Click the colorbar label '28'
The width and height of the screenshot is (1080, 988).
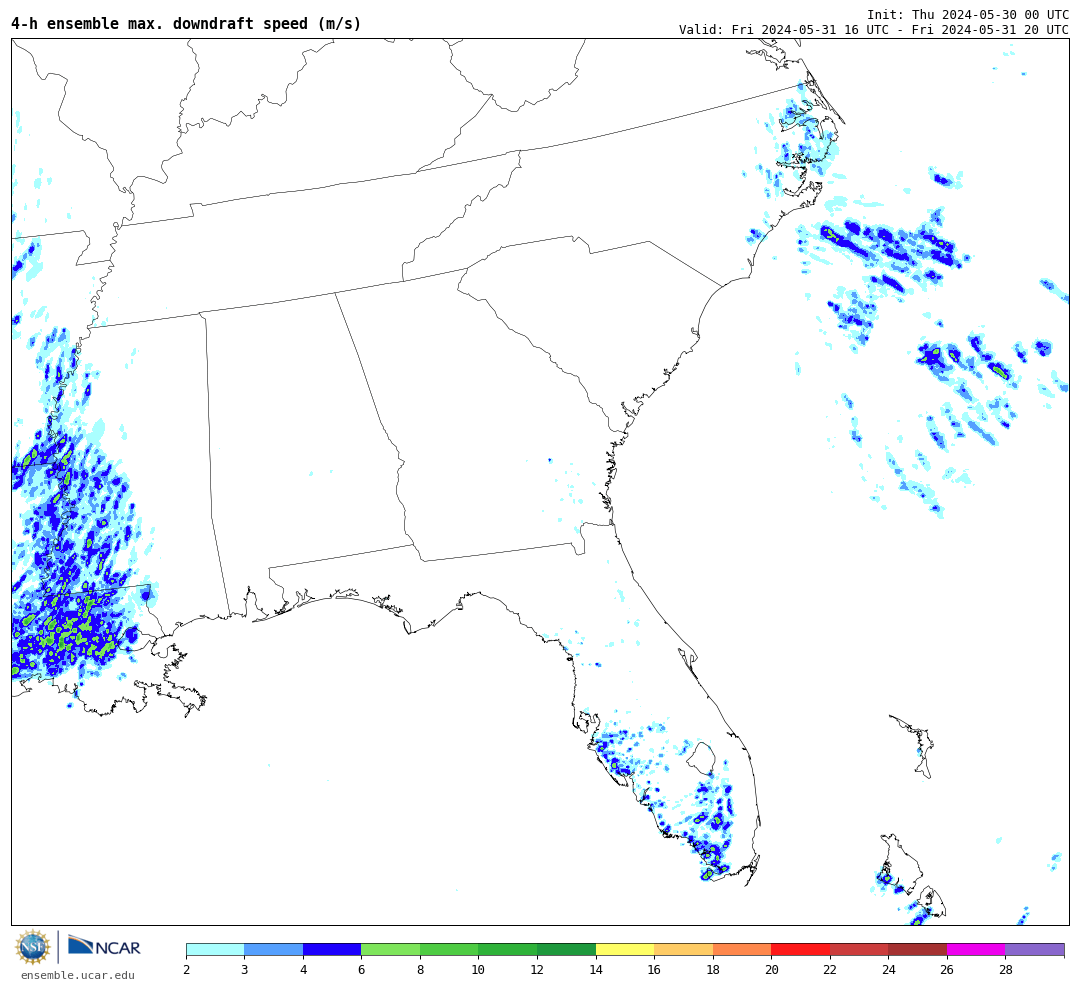tap(1006, 969)
